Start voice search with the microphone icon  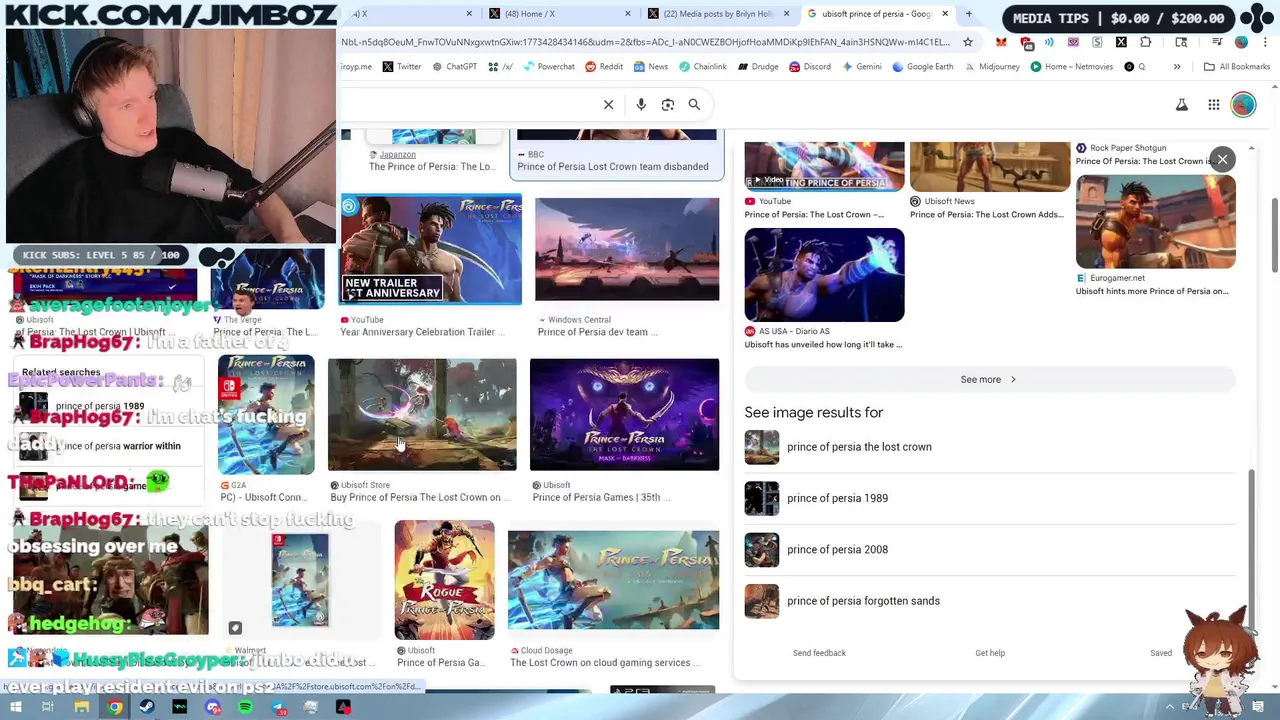point(641,104)
